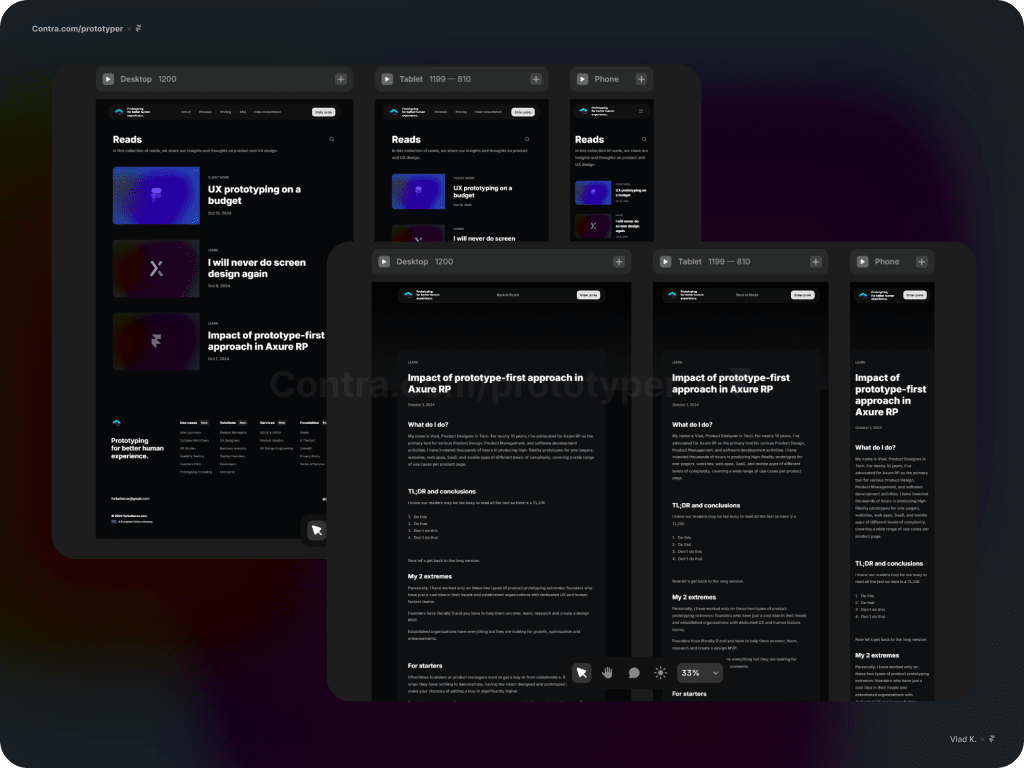Screen dimensions: 1024x768
Task: Click white header button on Tablet Reads page
Action: [522, 112]
